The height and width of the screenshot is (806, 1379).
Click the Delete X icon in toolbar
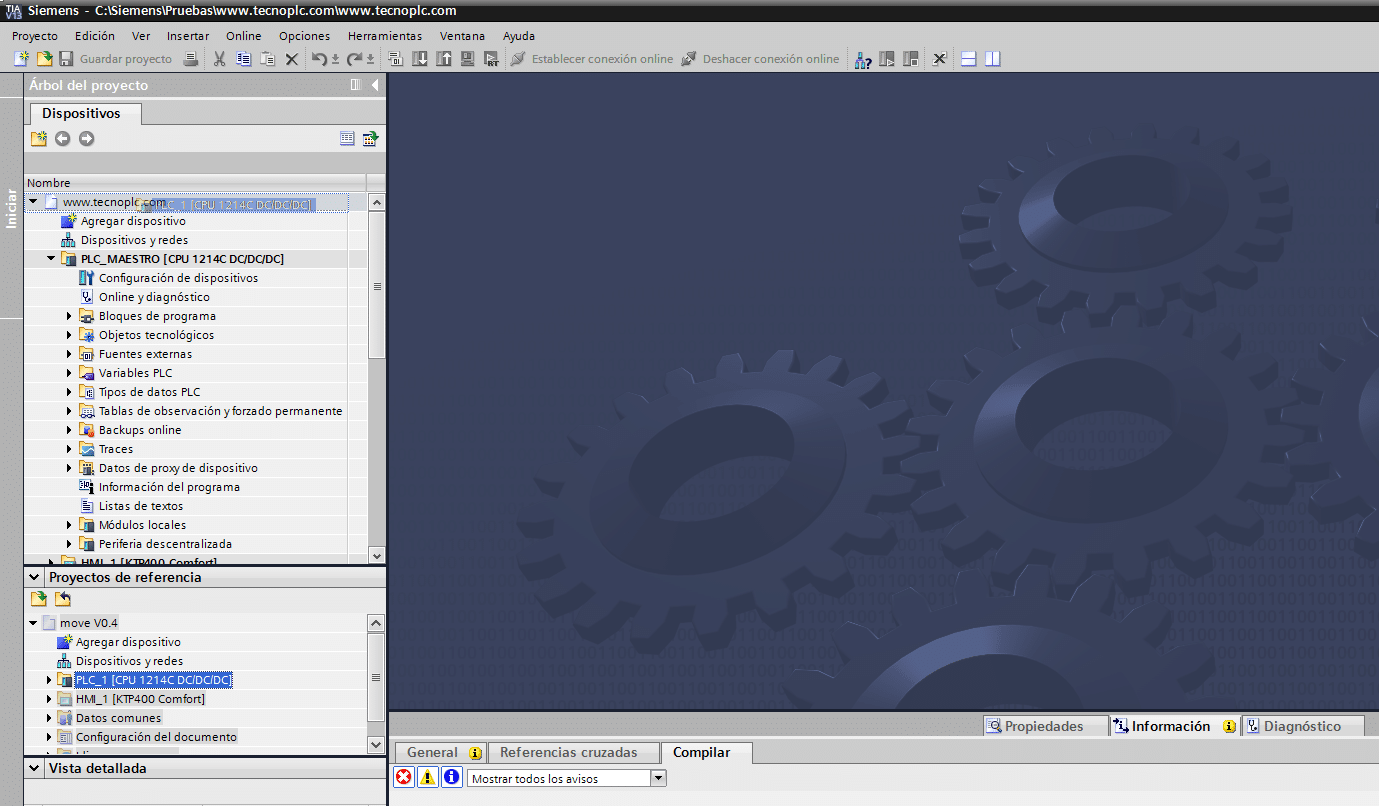pos(292,59)
